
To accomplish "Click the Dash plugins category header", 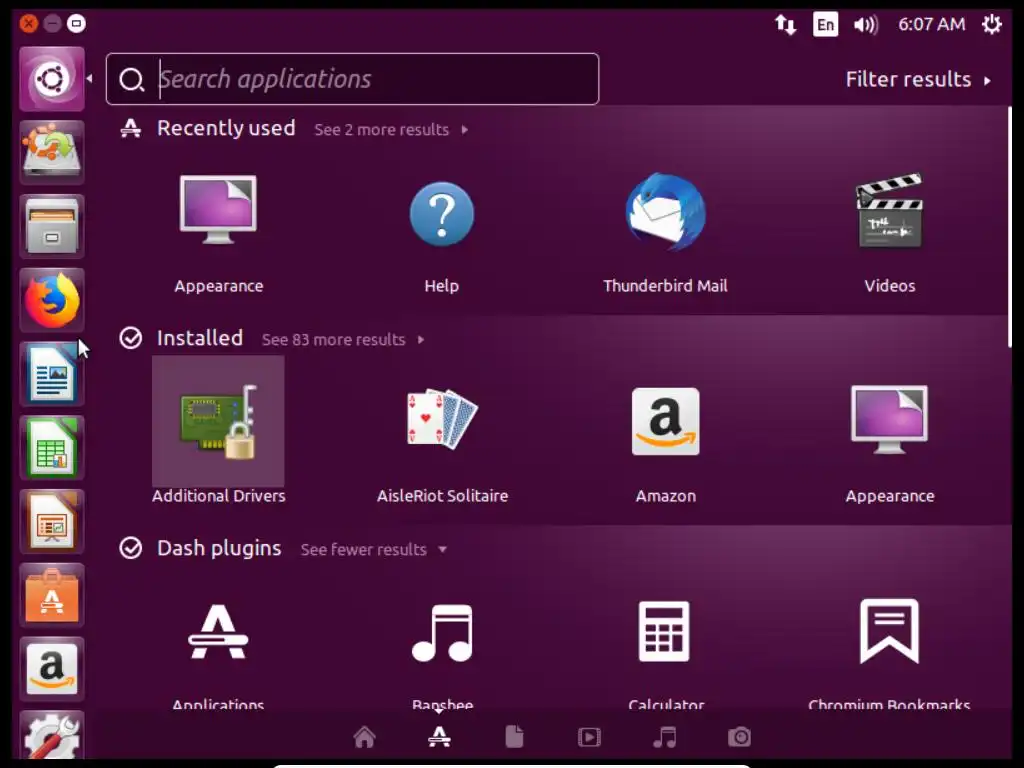I will [x=219, y=548].
